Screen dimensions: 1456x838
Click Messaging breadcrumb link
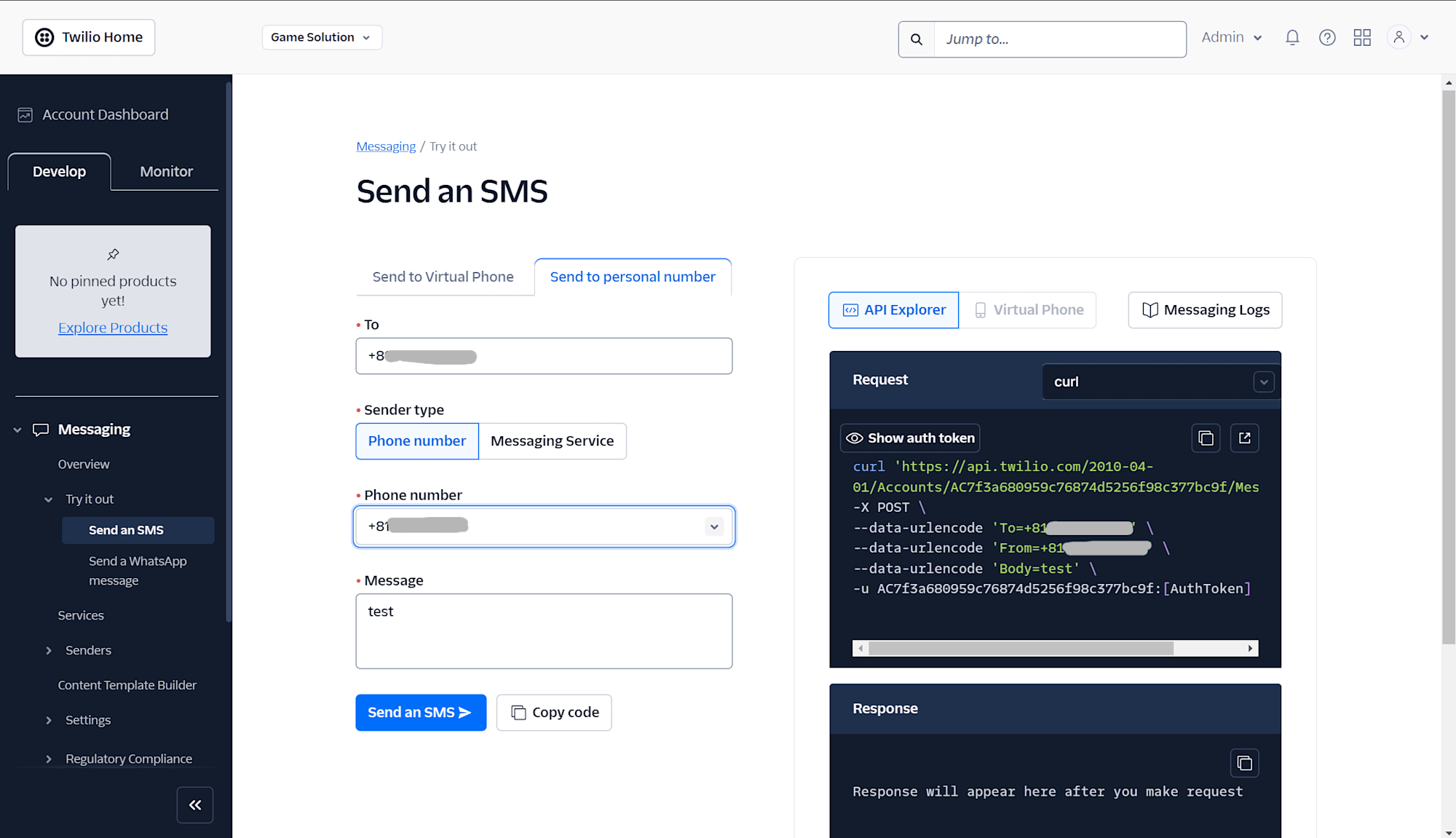[x=386, y=146]
